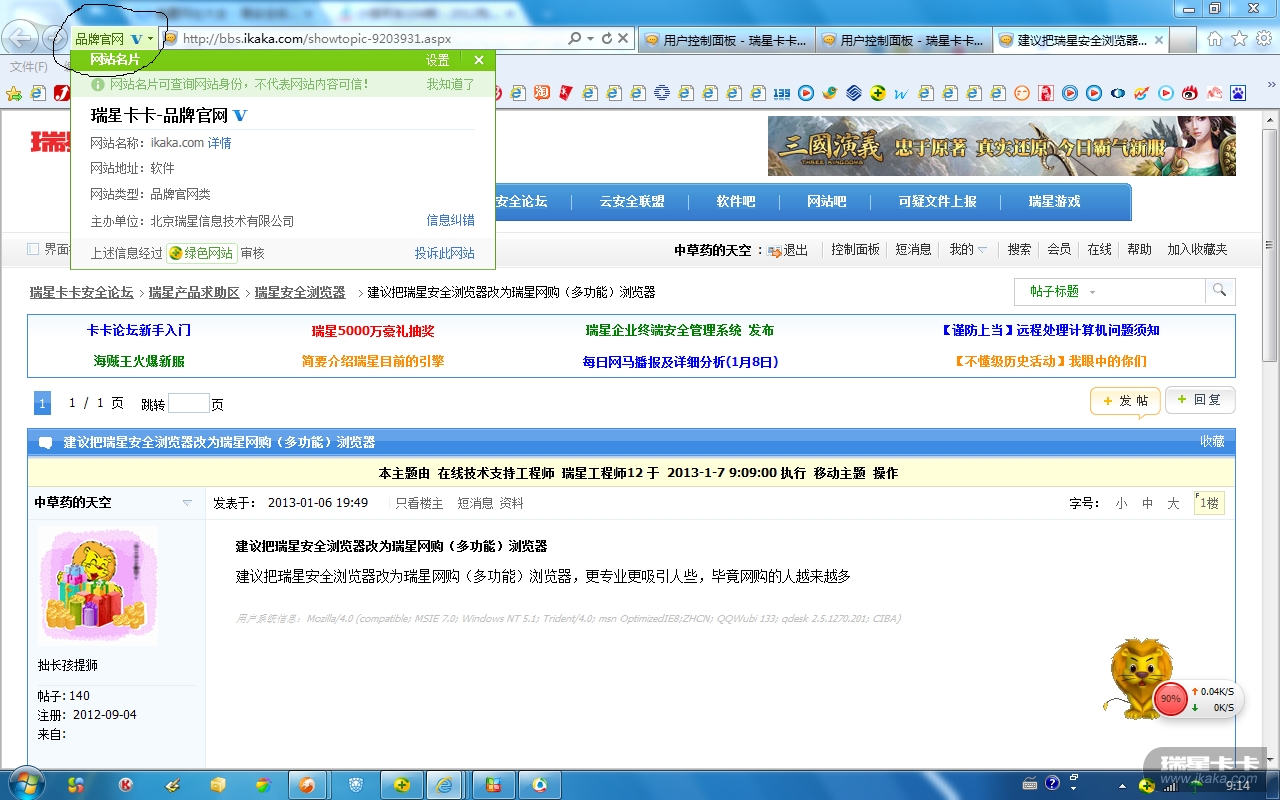Select the 小 font size option

(1121, 504)
